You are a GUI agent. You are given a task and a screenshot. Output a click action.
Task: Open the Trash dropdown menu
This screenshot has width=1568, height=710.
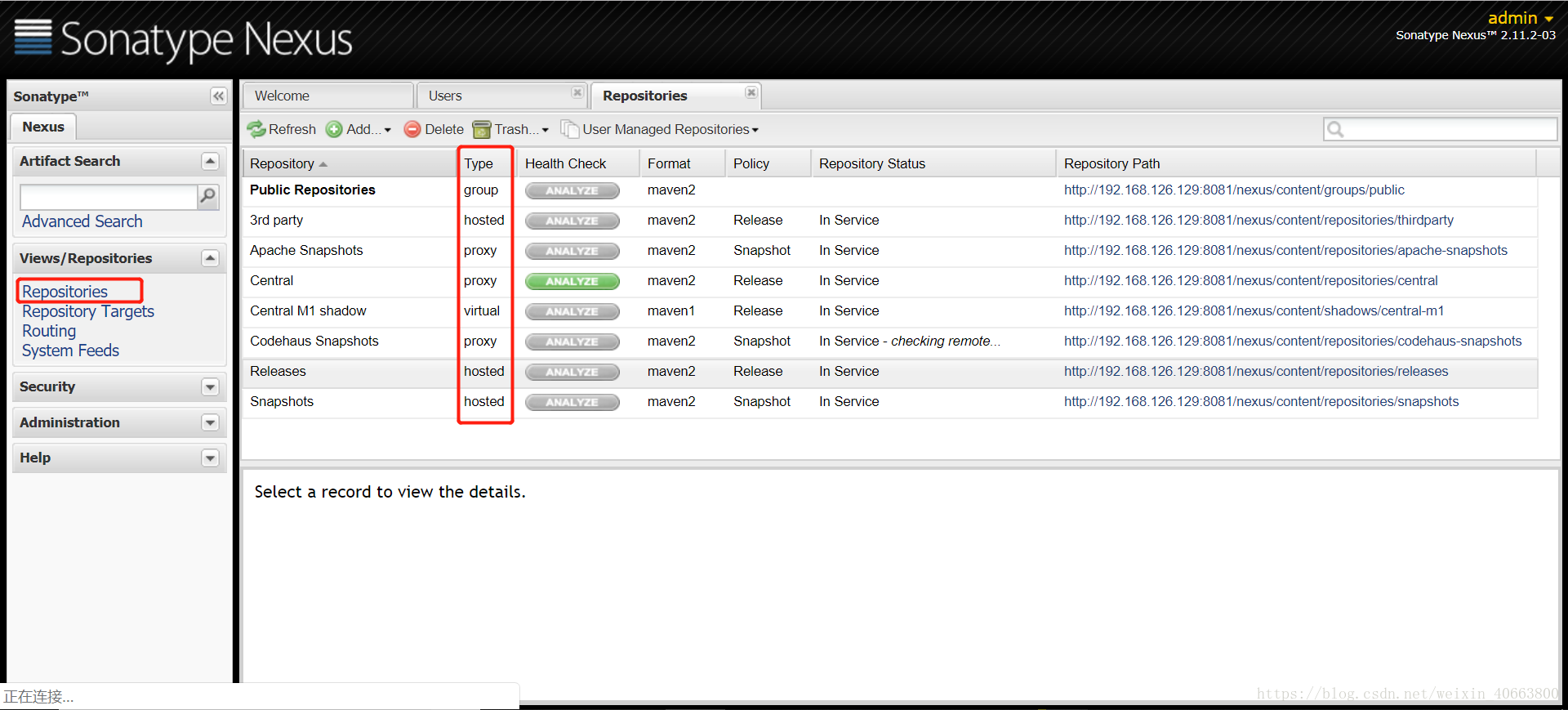point(545,130)
